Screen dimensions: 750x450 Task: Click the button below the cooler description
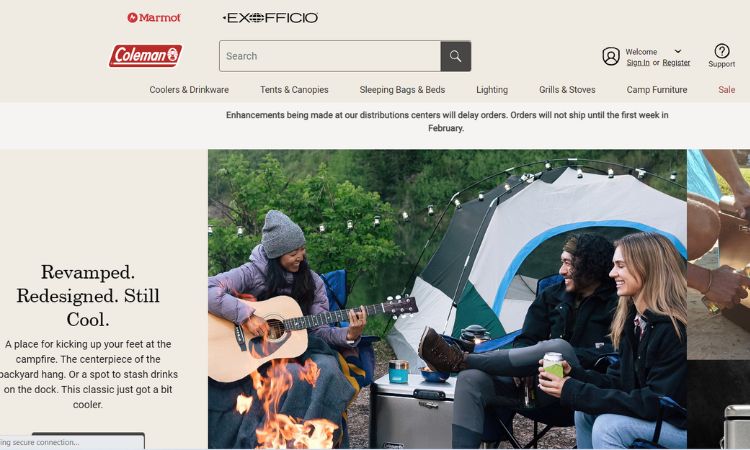[x=88, y=440]
